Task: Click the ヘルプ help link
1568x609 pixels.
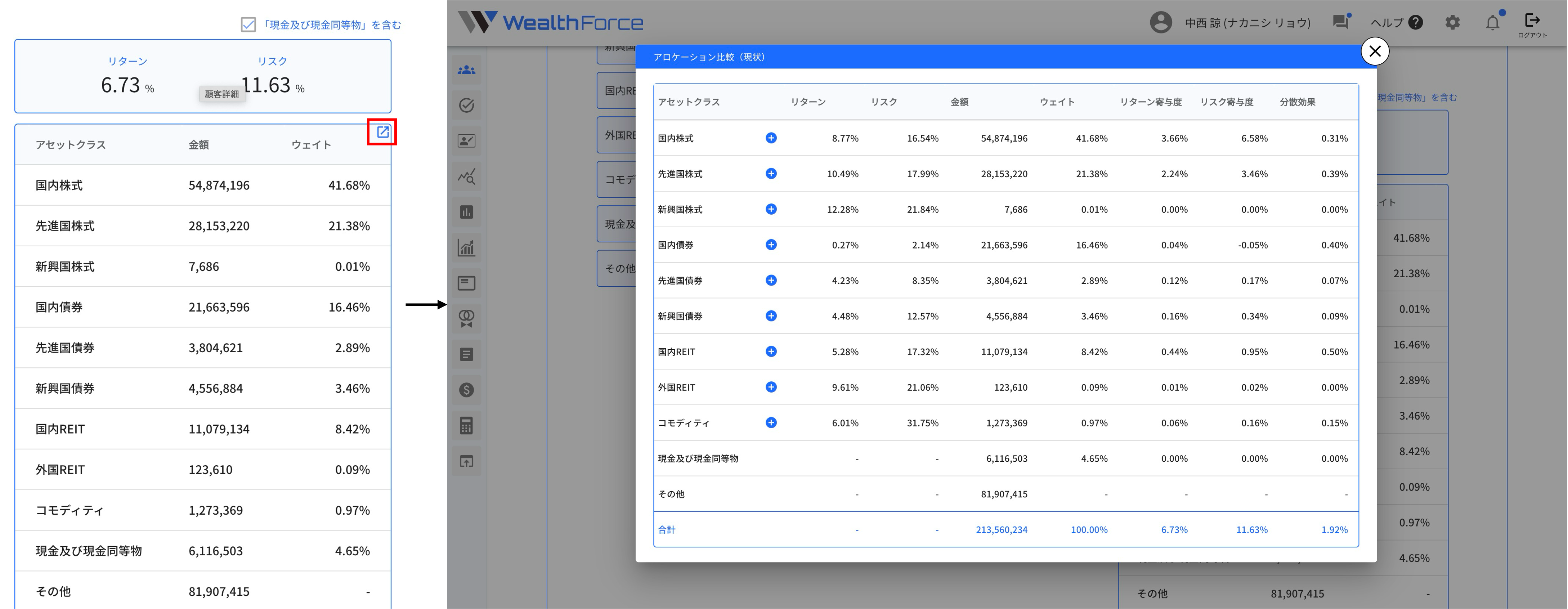Action: coord(1396,23)
